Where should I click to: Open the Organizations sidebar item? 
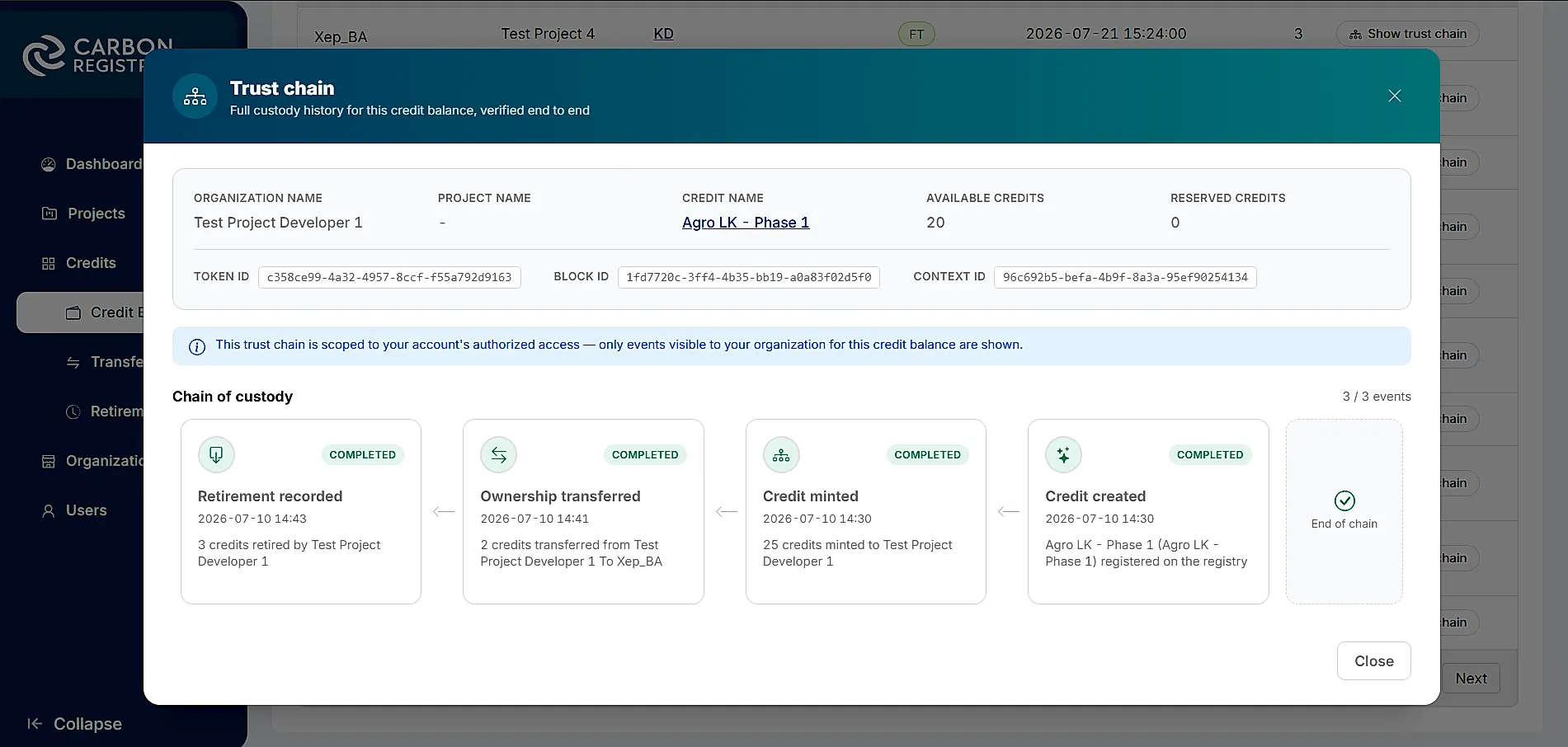click(x=91, y=461)
